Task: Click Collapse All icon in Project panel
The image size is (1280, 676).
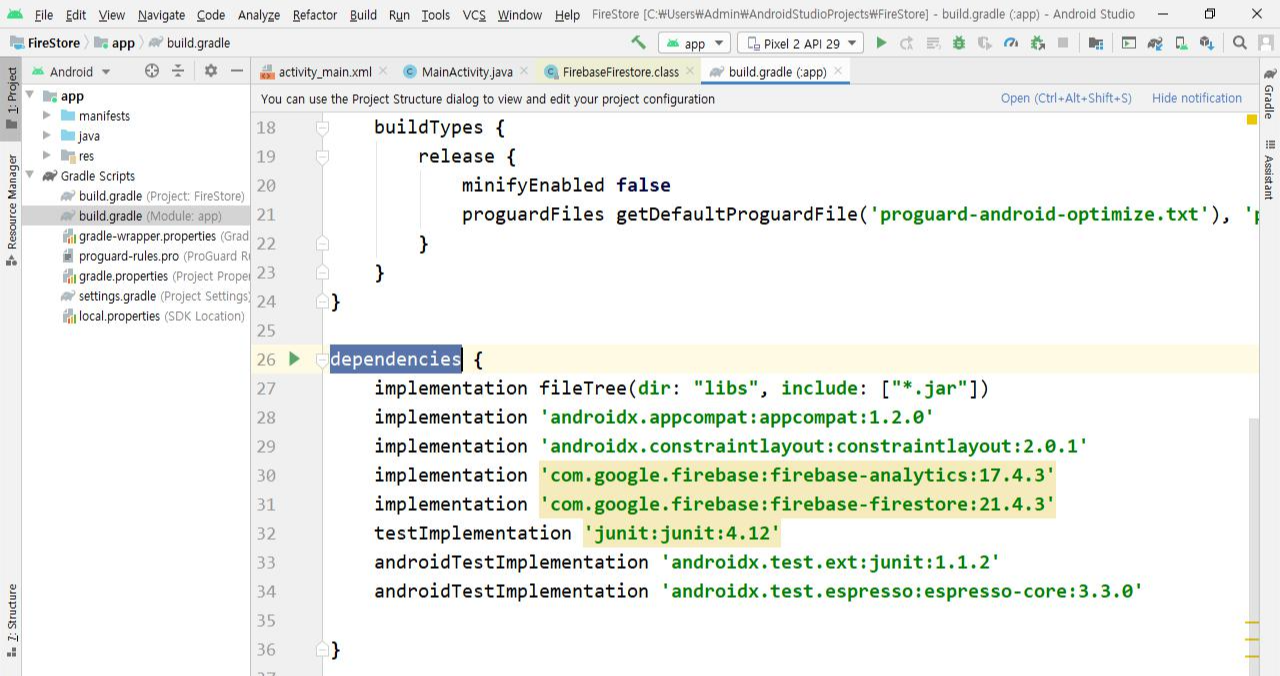Action: (178, 71)
